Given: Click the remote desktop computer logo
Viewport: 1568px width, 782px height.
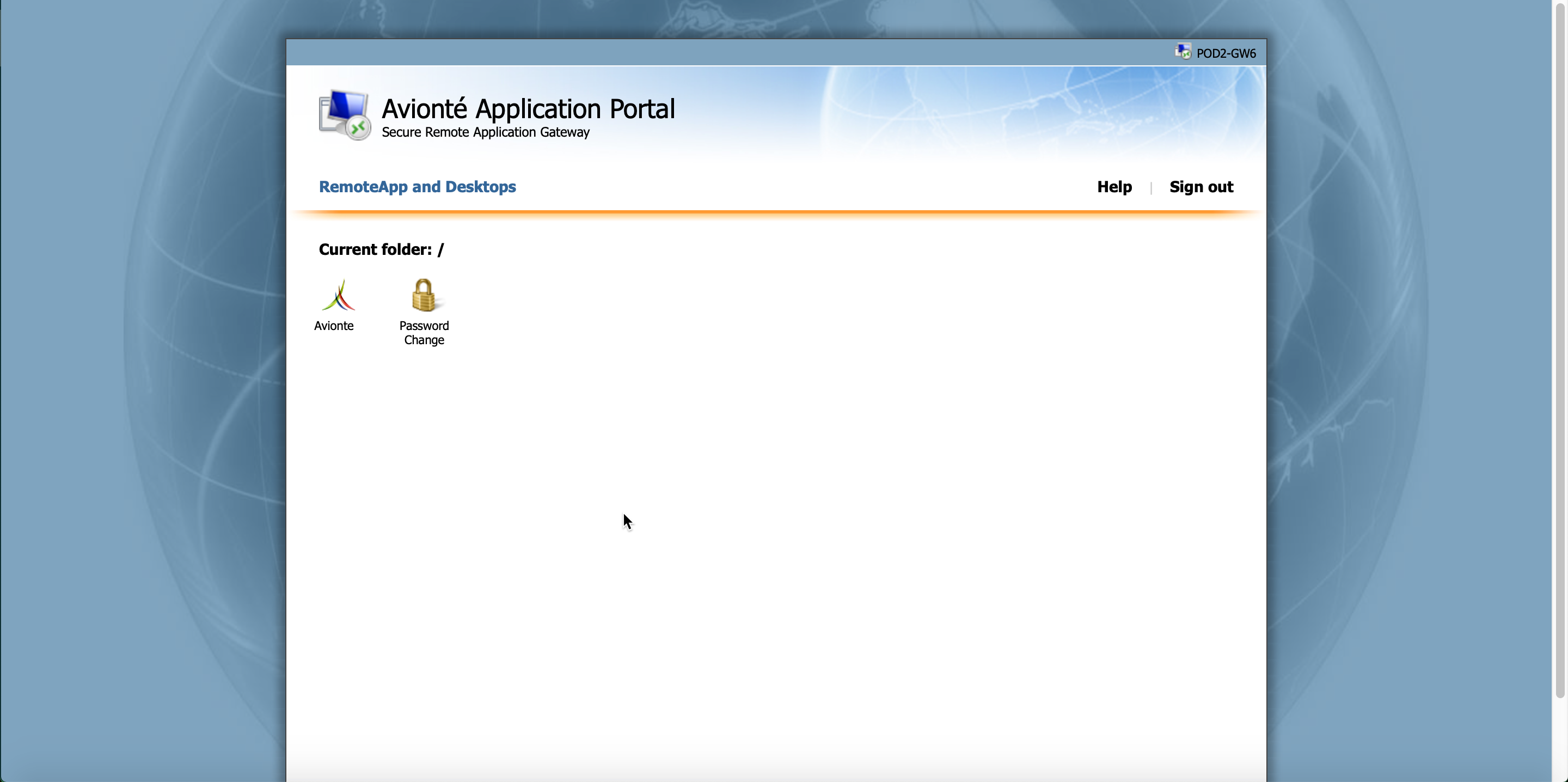Looking at the screenshot, I should [344, 115].
